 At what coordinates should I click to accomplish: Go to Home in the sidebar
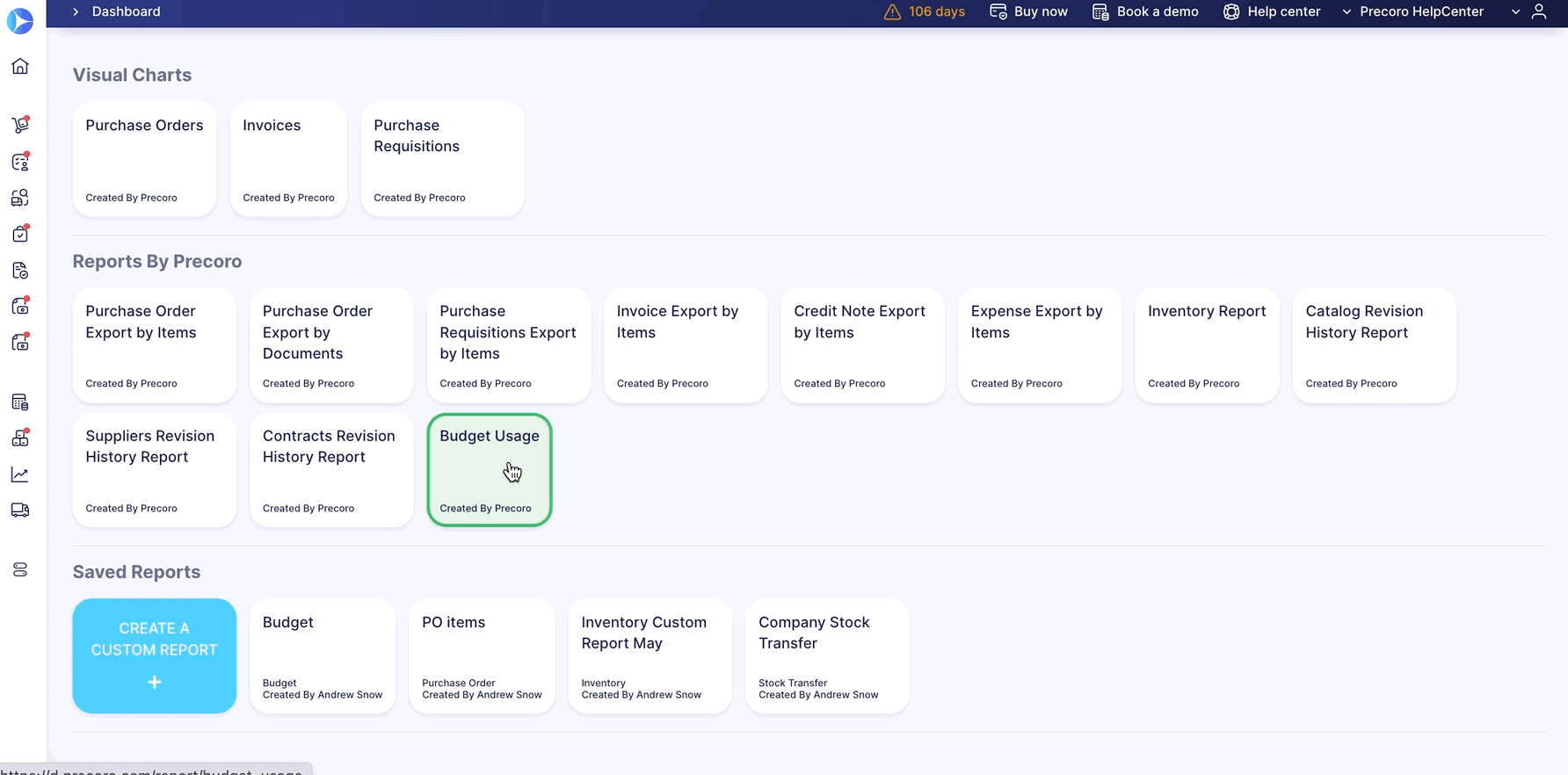pyautogui.click(x=20, y=67)
